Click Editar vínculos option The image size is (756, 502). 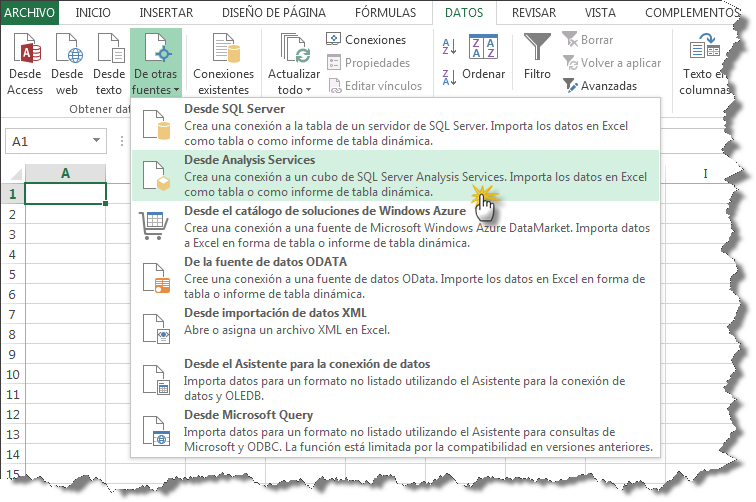375,86
